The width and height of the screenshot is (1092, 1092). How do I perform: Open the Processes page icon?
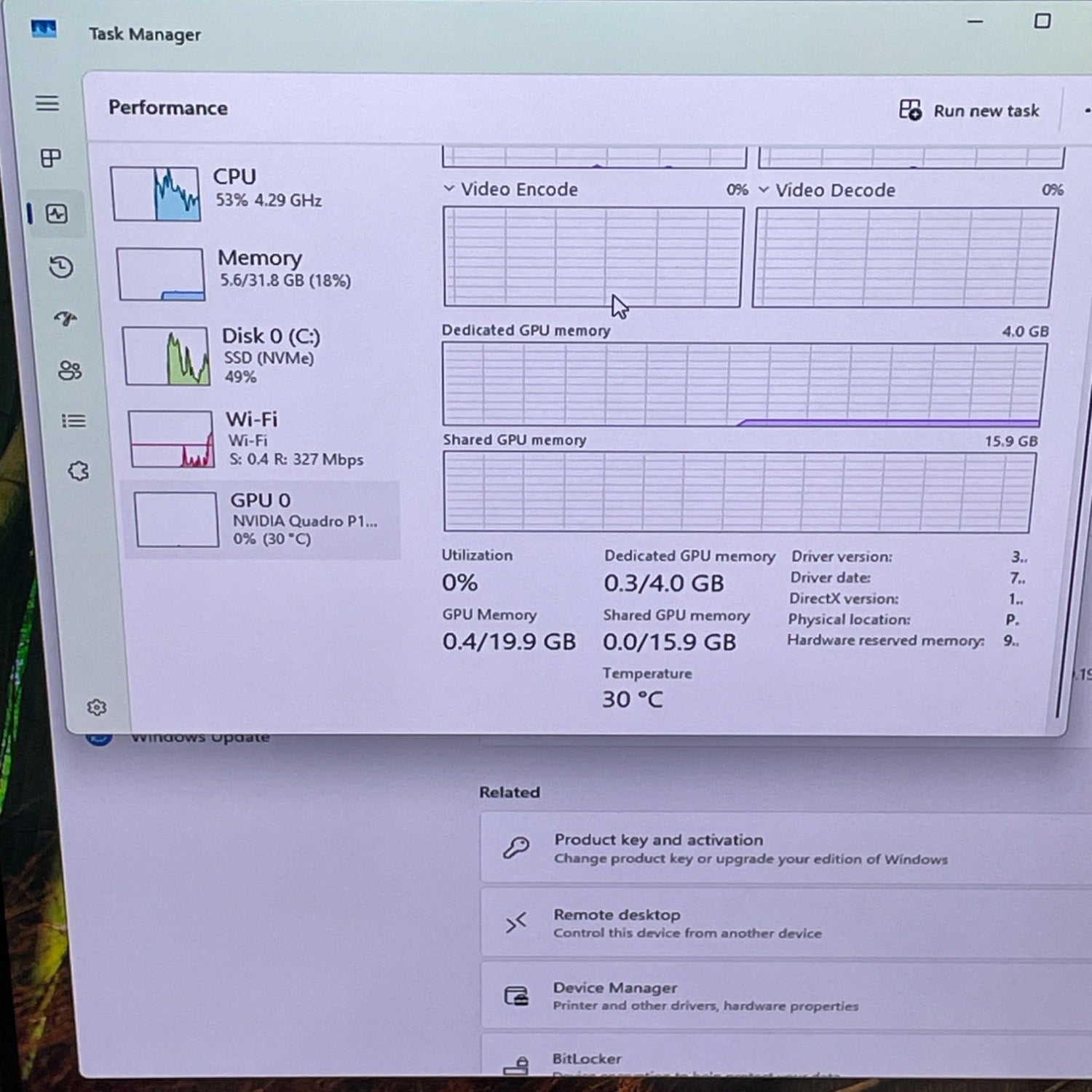pyautogui.click(x=51, y=158)
